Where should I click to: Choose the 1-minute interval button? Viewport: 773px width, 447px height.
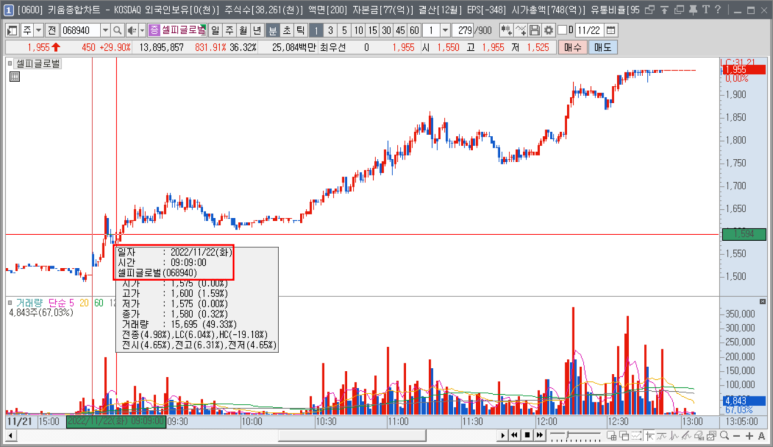click(x=316, y=31)
